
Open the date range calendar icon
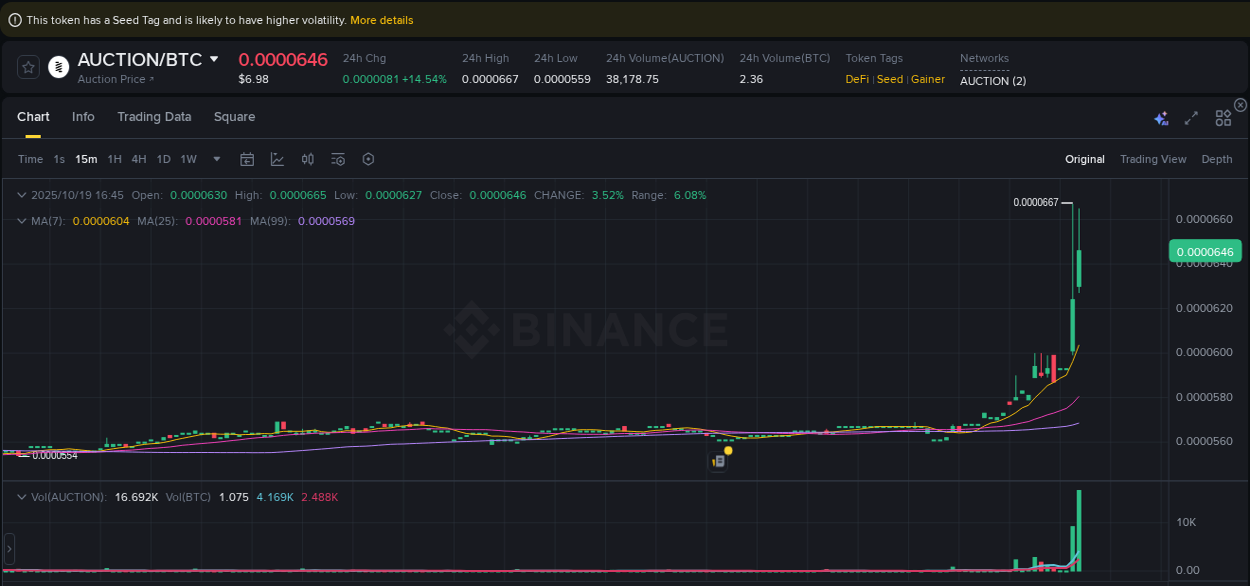247,159
